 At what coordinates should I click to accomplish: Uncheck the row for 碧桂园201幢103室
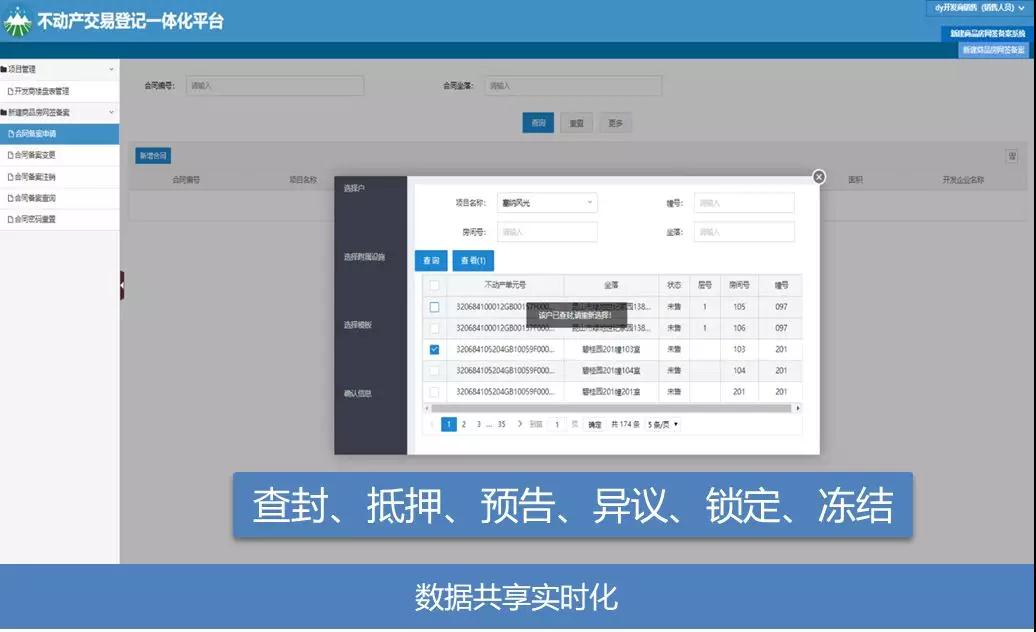[x=434, y=350]
